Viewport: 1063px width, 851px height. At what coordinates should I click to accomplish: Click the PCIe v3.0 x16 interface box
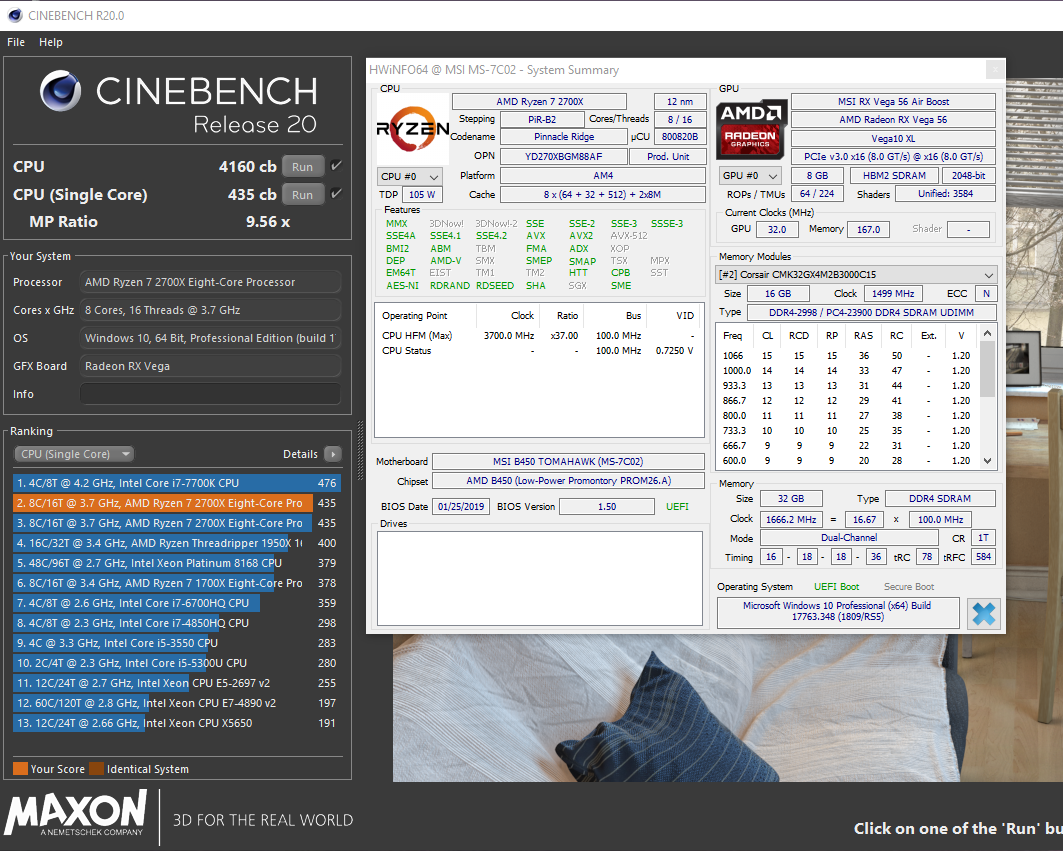pyautogui.click(x=894, y=157)
